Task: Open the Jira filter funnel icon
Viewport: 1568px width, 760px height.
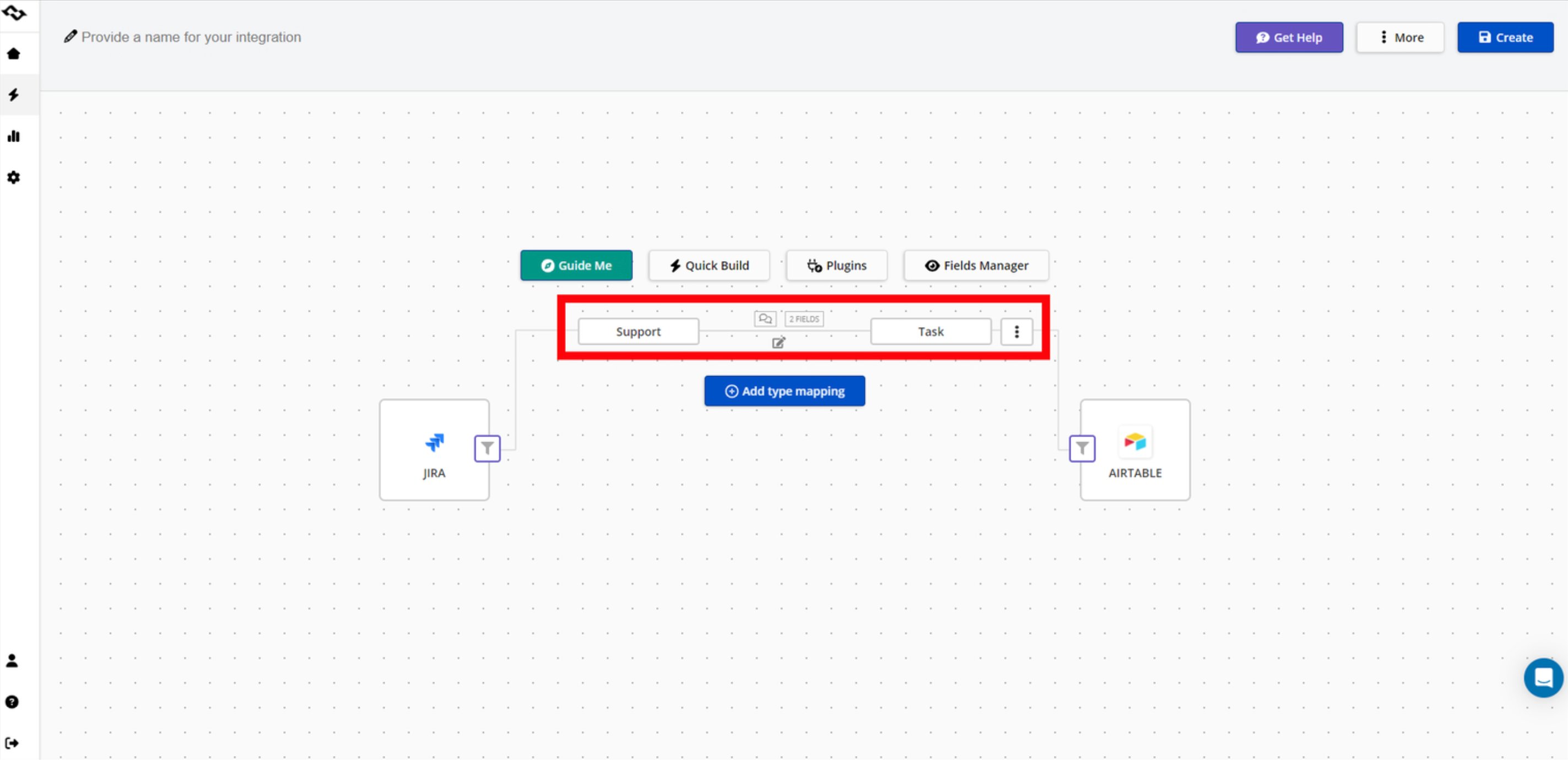Action: point(487,448)
